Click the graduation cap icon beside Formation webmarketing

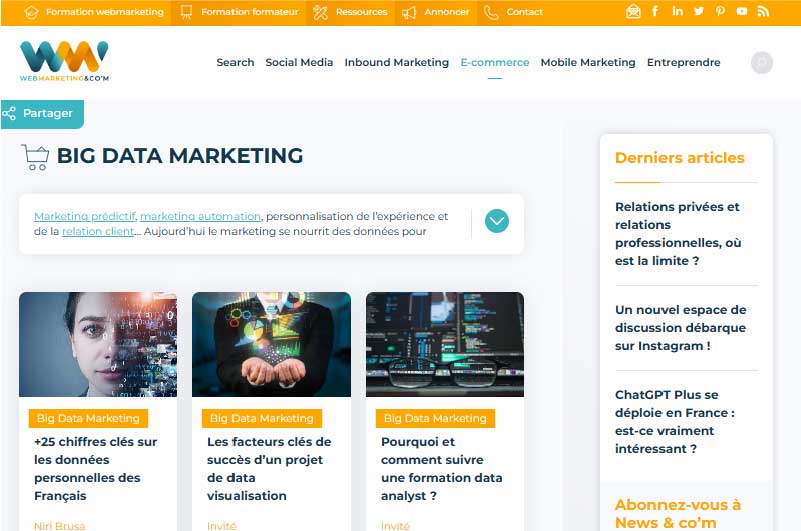31,12
